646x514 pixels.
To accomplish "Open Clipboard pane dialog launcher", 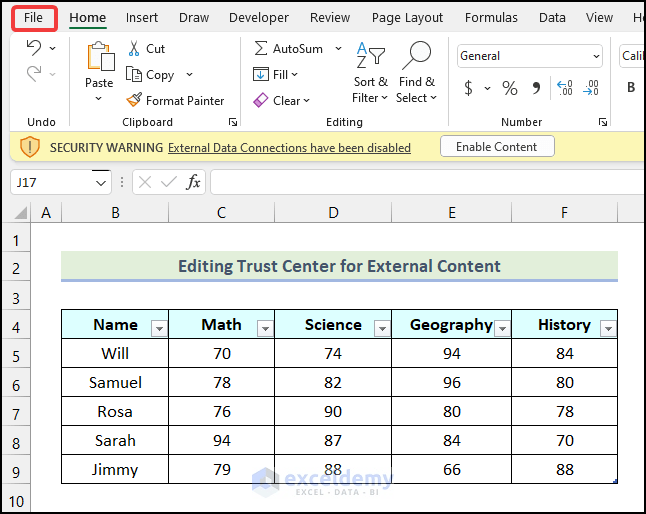I will tap(233, 122).
